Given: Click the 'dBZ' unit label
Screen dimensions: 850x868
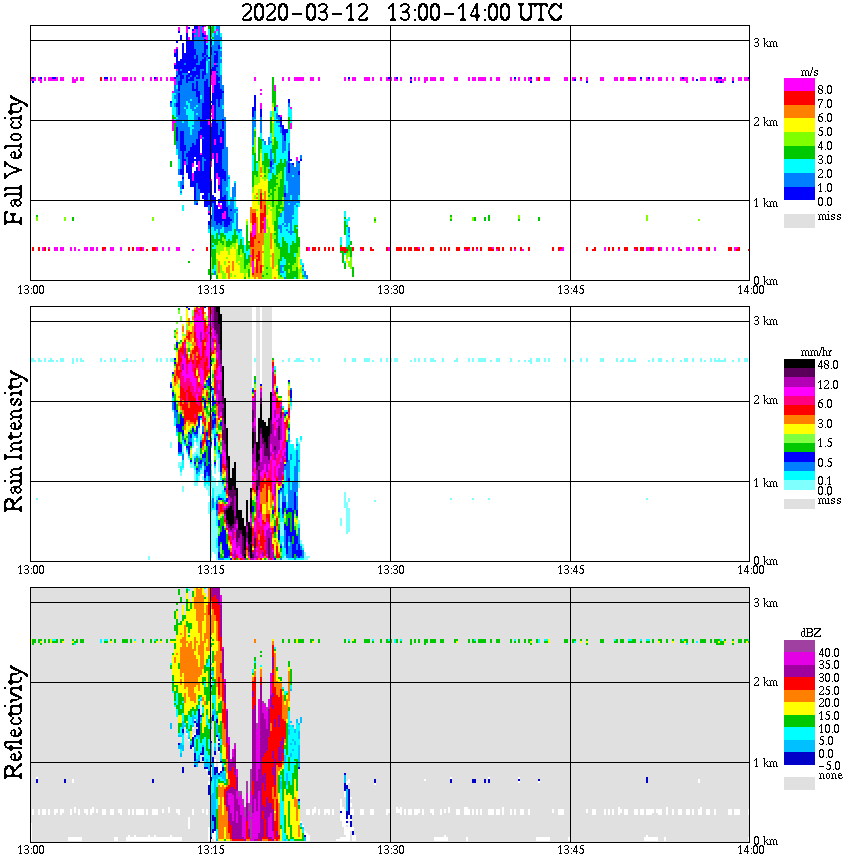Looking at the screenshot, I should tap(810, 633).
